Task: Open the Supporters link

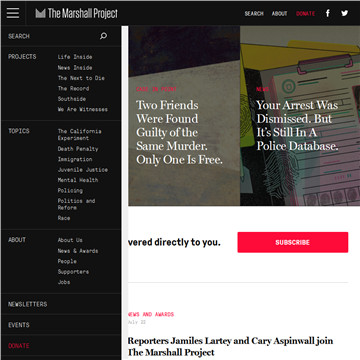Action: pos(73,272)
